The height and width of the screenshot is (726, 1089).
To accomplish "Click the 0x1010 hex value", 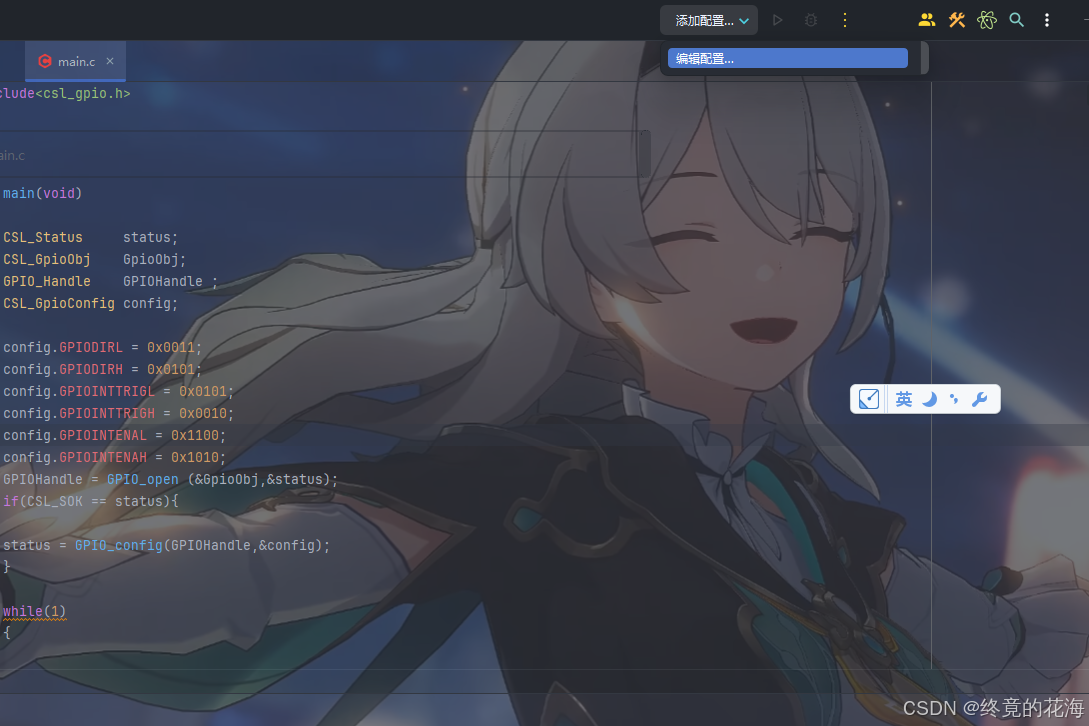I will coord(195,458).
